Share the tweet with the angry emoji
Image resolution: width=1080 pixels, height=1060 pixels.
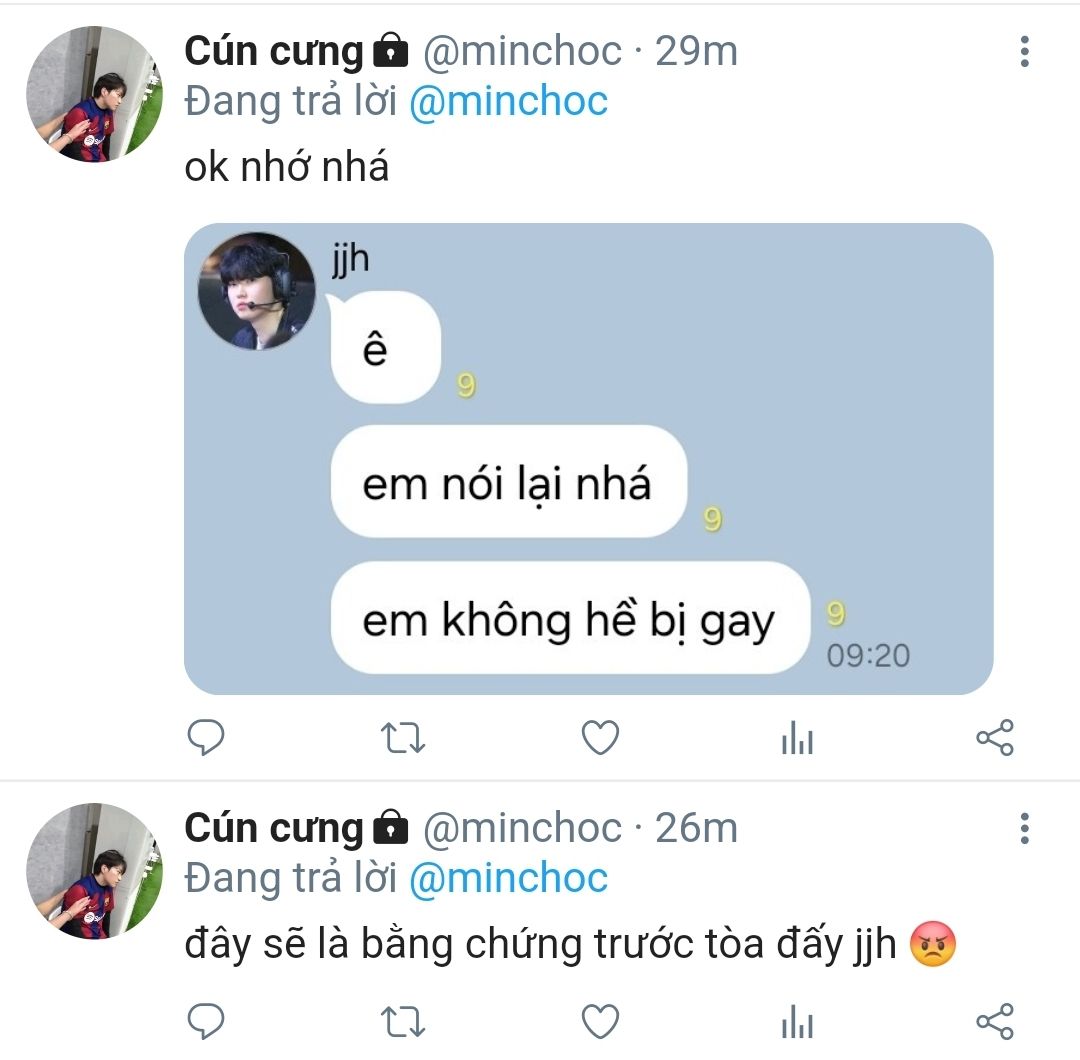tap(995, 1021)
